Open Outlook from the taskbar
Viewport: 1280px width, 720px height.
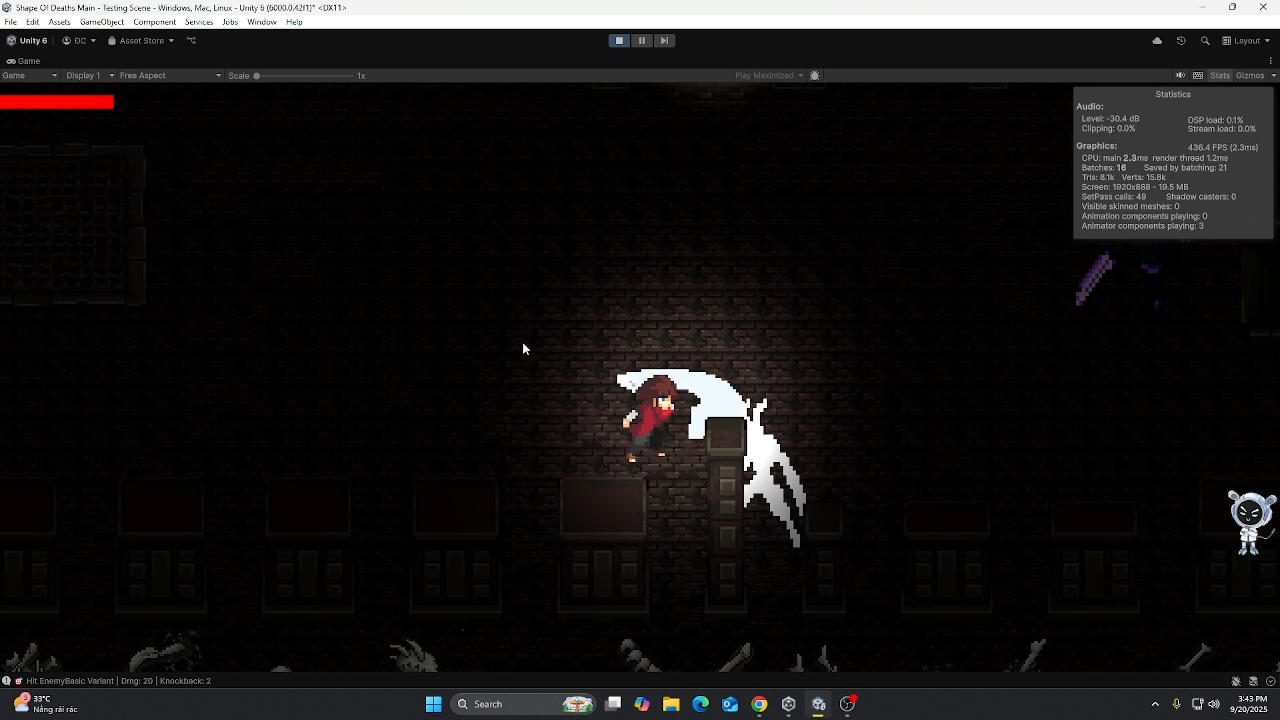(730, 704)
